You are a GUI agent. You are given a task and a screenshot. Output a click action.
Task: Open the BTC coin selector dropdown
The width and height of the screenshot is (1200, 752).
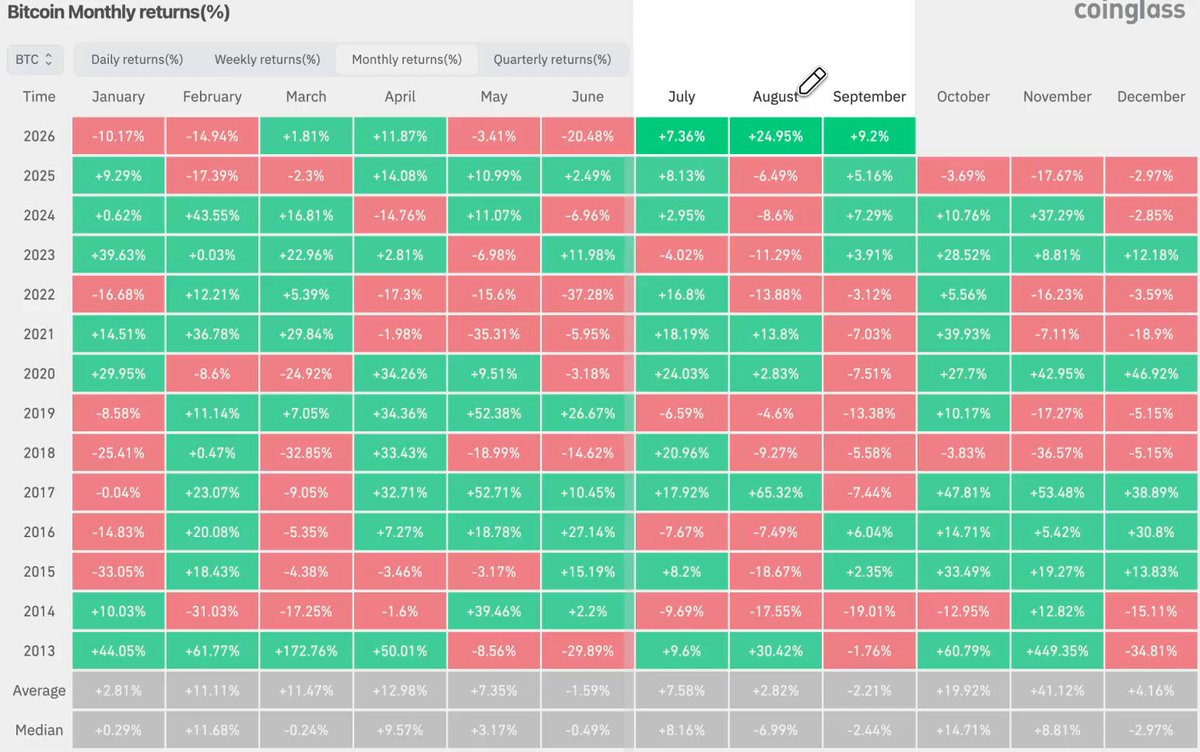pyautogui.click(x=35, y=59)
